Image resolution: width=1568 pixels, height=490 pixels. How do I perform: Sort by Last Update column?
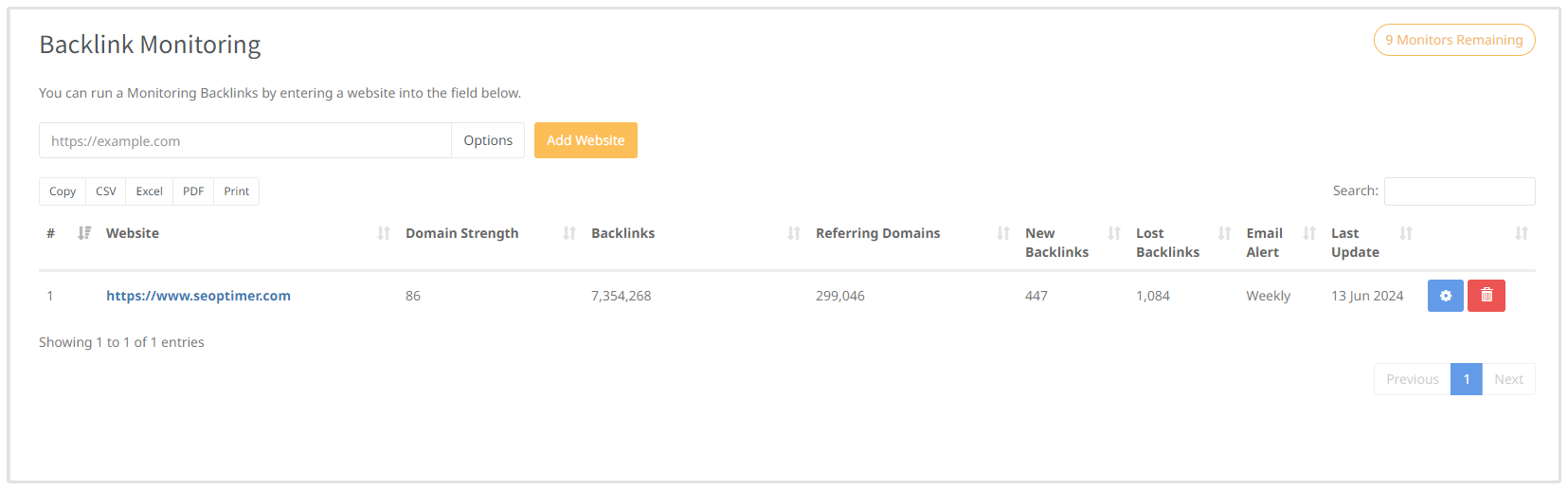click(x=1355, y=243)
